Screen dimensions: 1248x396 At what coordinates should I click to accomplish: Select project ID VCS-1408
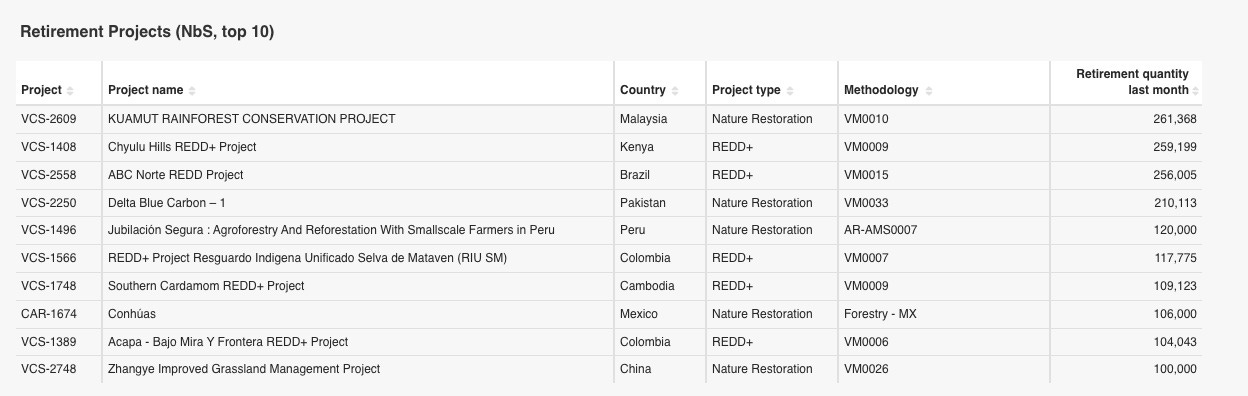click(49, 147)
